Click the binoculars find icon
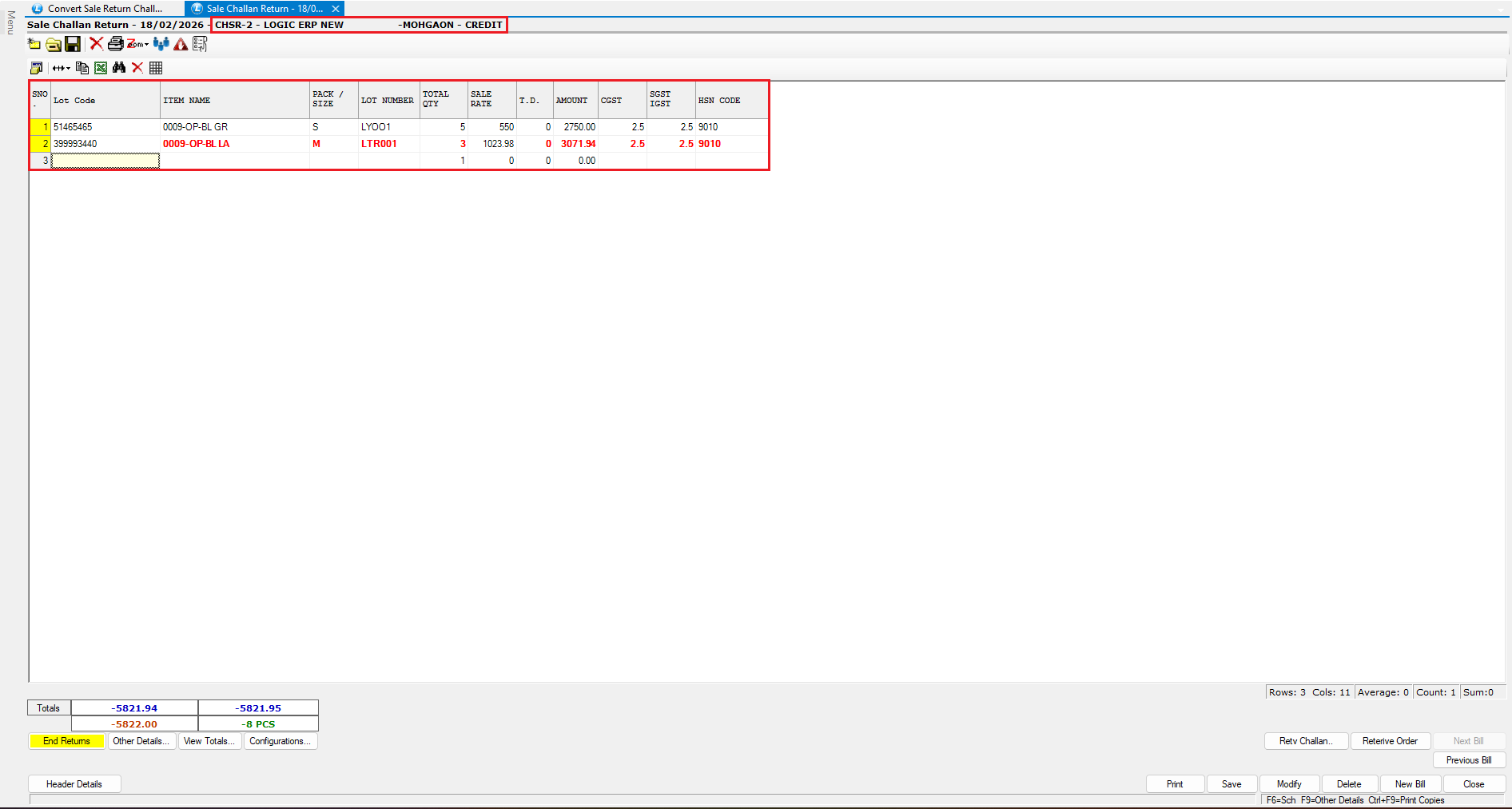Image resolution: width=1512 pixels, height=809 pixels. pos(119,68)
